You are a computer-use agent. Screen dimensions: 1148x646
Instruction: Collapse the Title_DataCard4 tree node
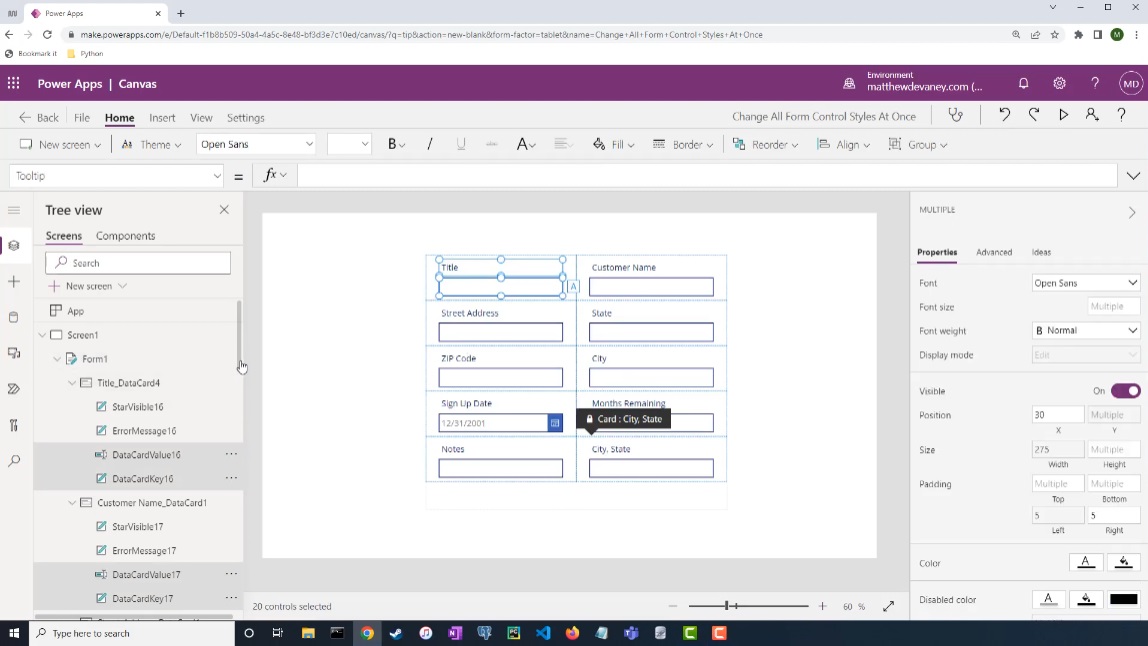(72, 383)
